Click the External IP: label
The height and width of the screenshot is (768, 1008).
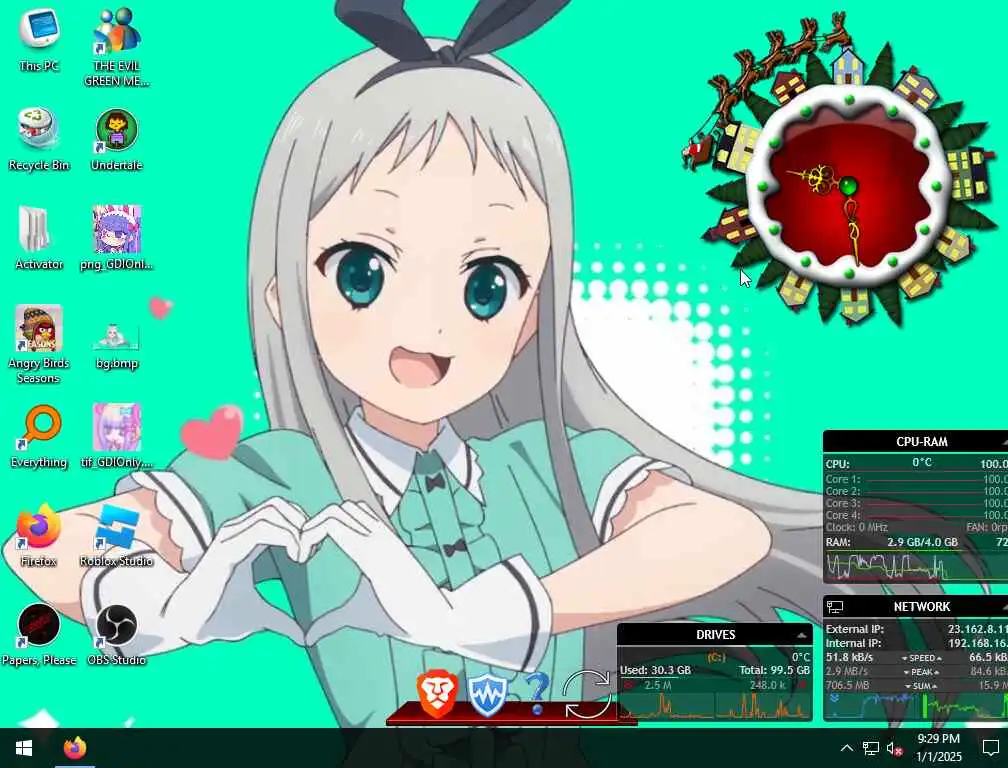tap(854, 629)
